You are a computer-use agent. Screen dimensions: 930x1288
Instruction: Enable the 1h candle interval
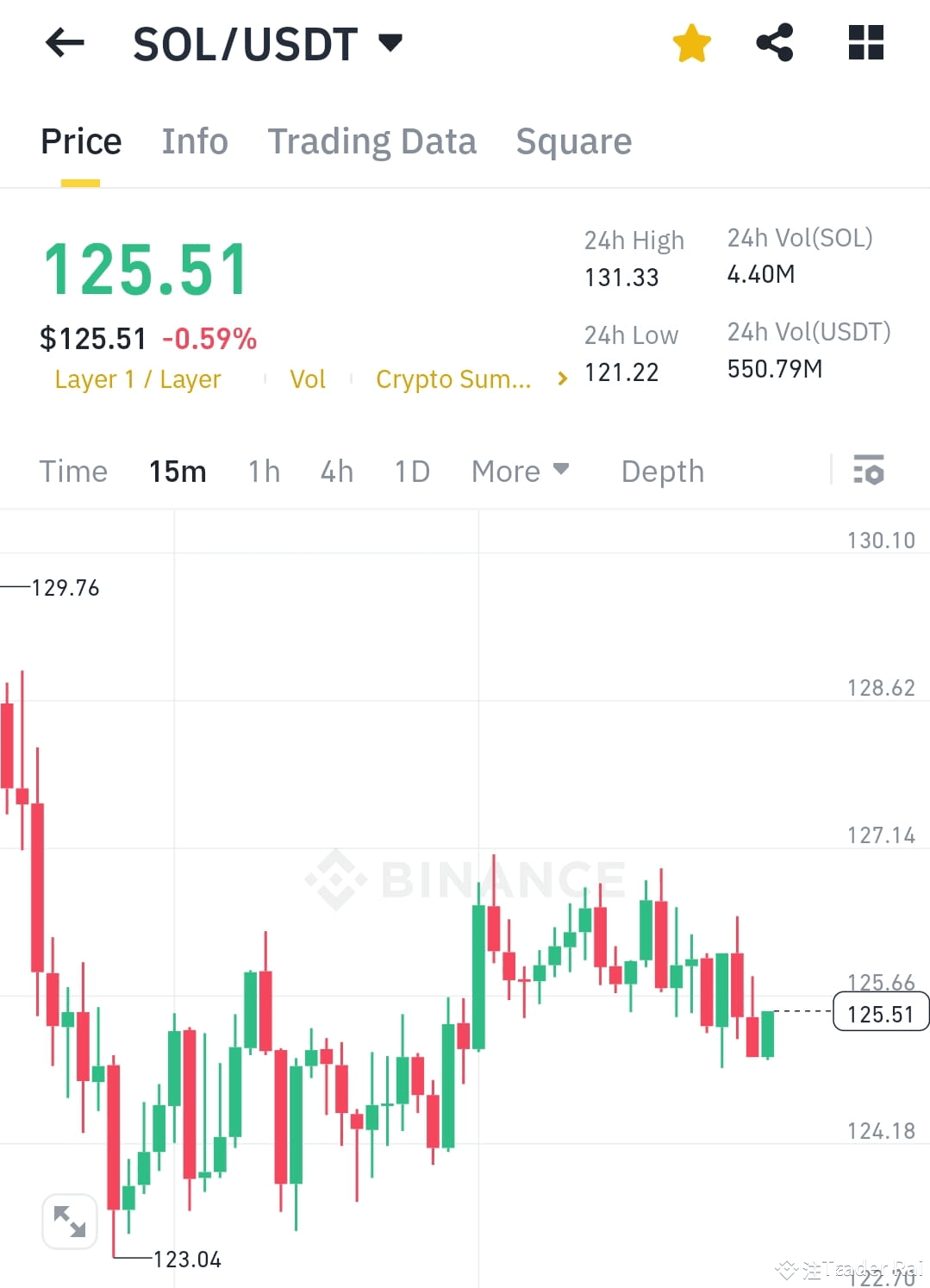click(263, 471)
